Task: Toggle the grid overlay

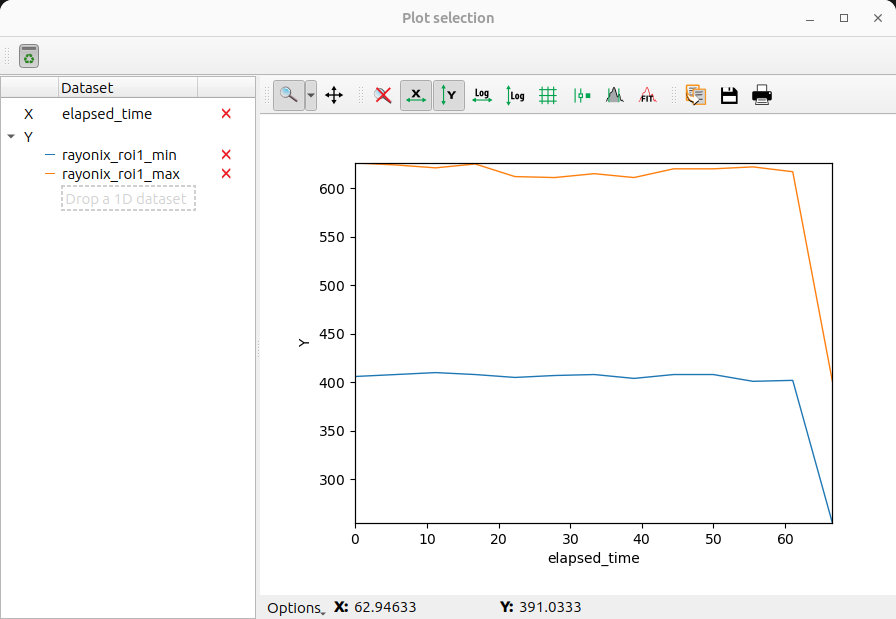Action: [x=547, y=95]
